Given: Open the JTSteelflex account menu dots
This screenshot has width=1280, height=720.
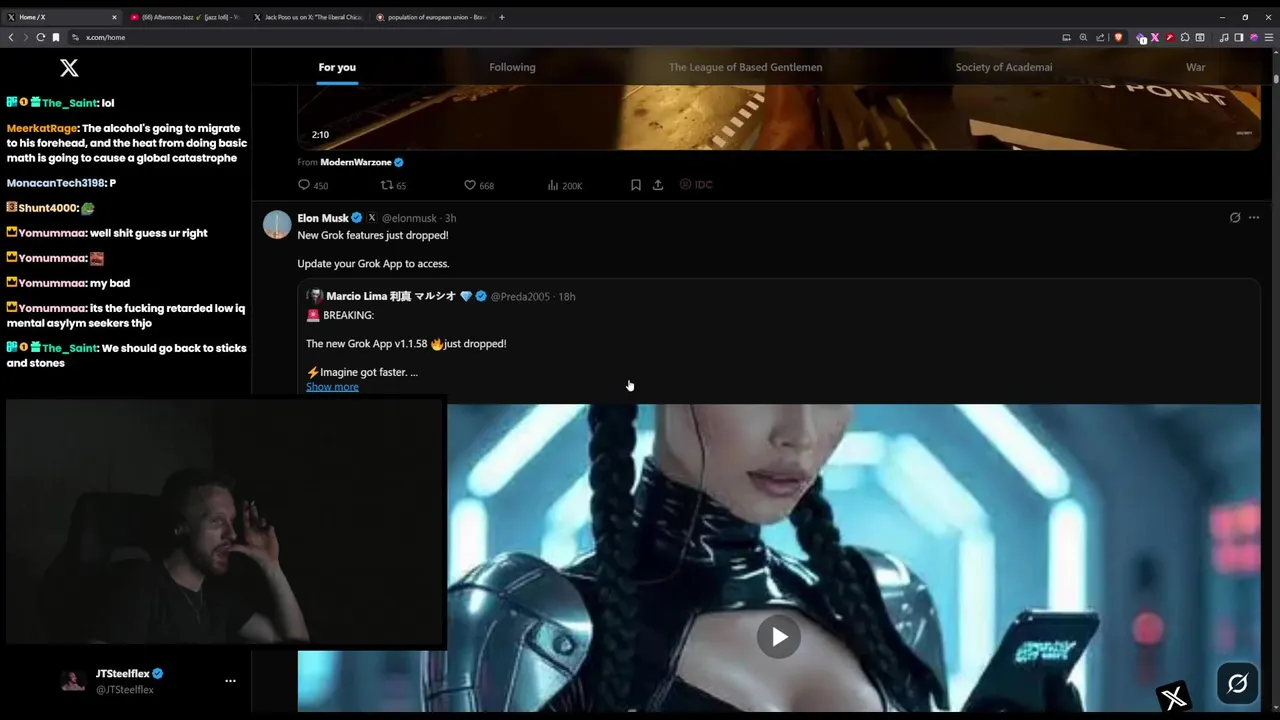Looking at the screenshot, I should [230, 681].
